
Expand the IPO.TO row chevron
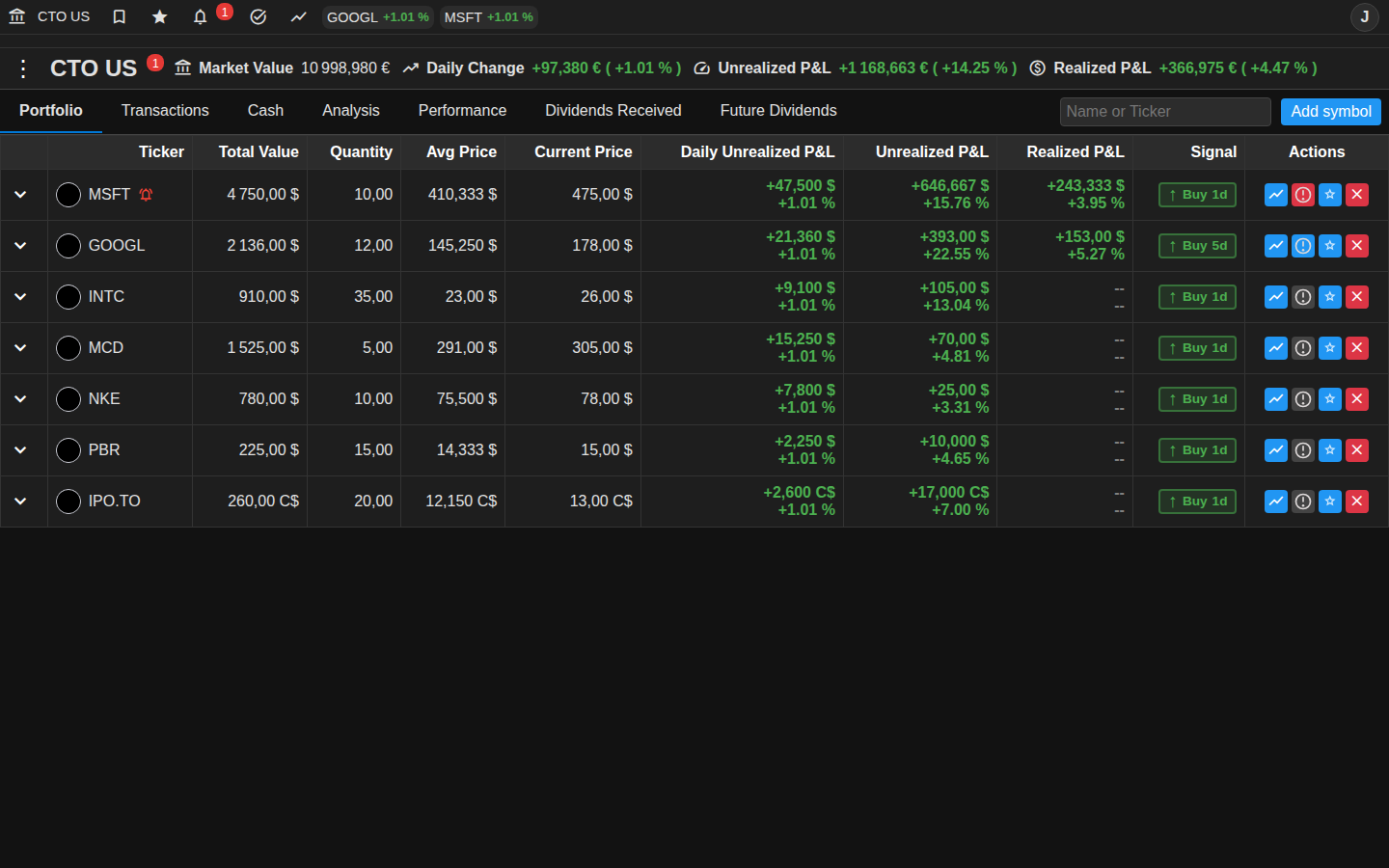coord(20,502)
